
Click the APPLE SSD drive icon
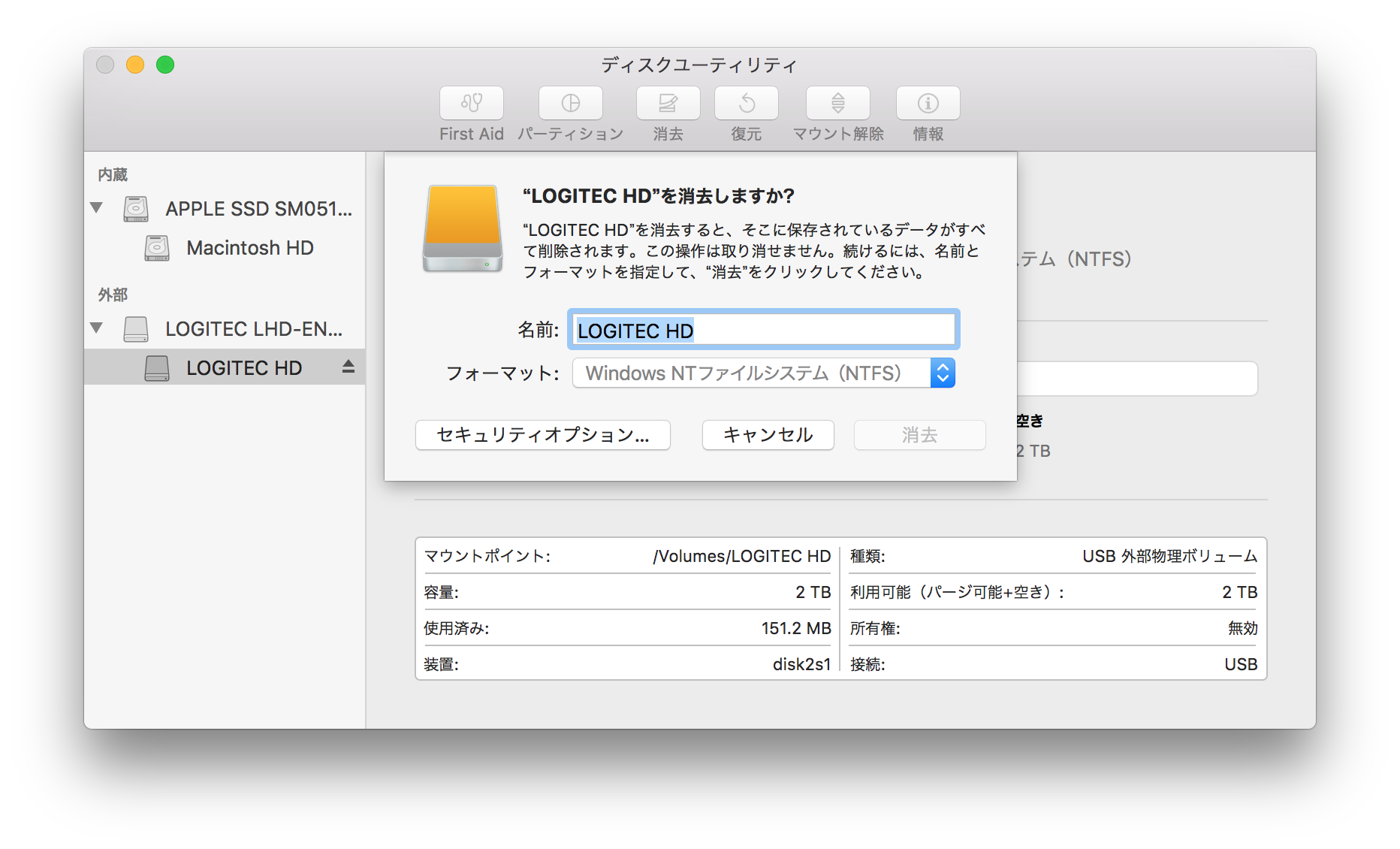click(136, 209)
